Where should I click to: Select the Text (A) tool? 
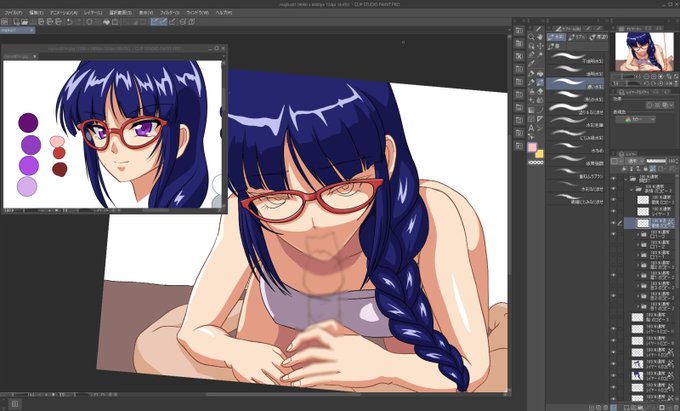(x=531, y=128)
